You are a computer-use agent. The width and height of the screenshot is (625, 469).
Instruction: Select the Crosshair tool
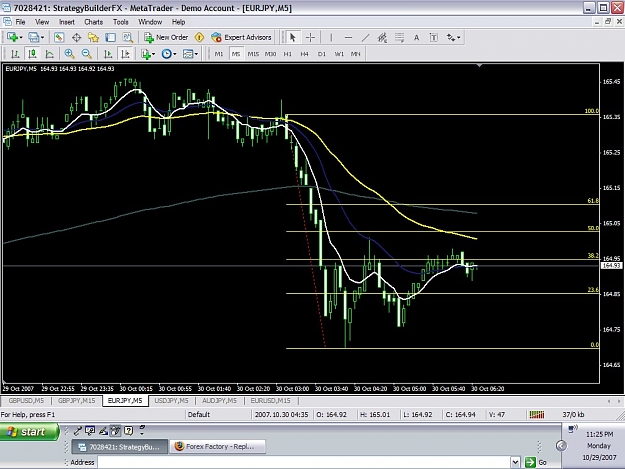(x=310, y=37)
